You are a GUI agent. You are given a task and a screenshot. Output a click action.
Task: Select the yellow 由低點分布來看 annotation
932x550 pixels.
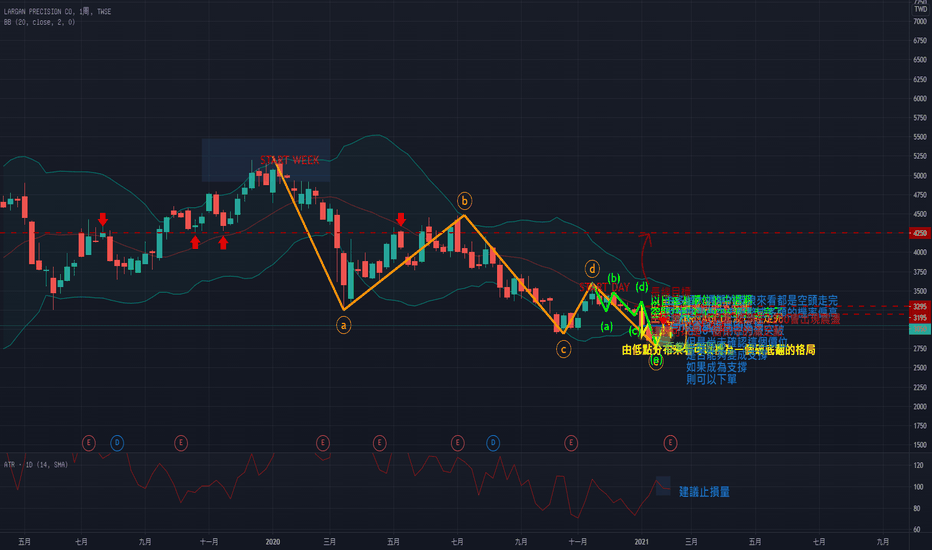719,350
